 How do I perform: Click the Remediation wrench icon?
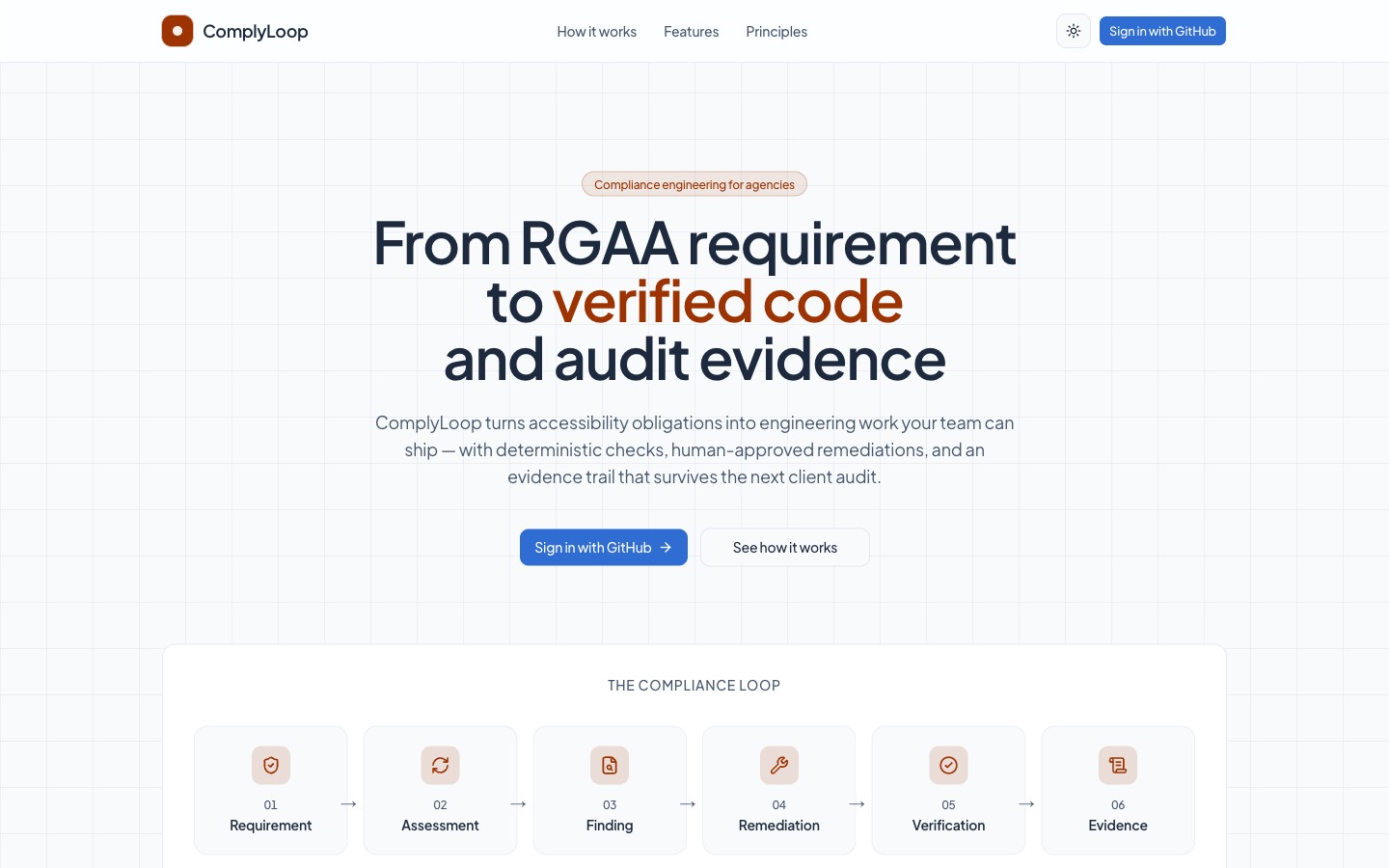point(779,765)
